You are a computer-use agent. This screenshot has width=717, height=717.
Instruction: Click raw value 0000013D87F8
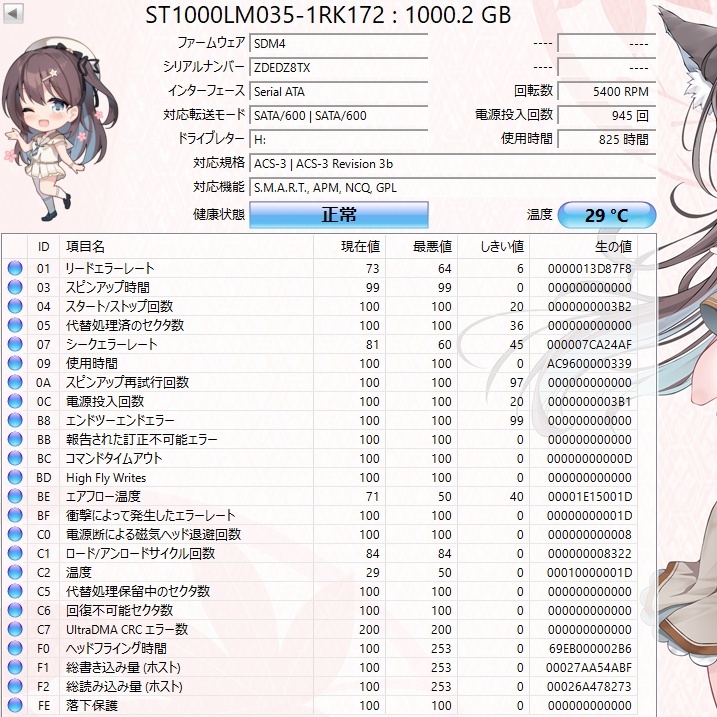coord(589,269)
